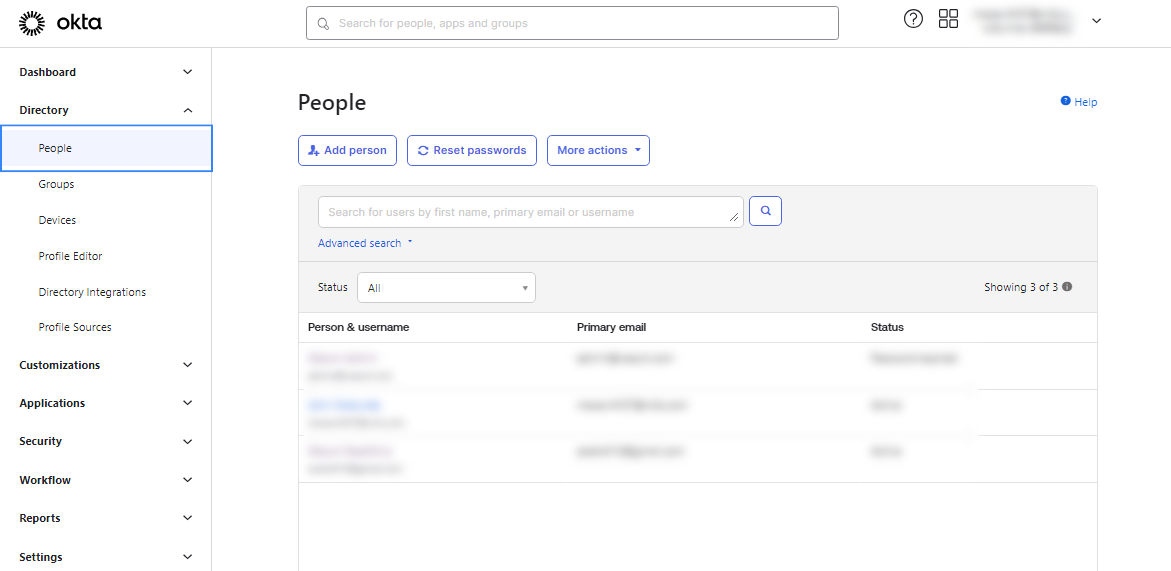Collapse the Directory section
1171x571 pixels.
point(187,110)
